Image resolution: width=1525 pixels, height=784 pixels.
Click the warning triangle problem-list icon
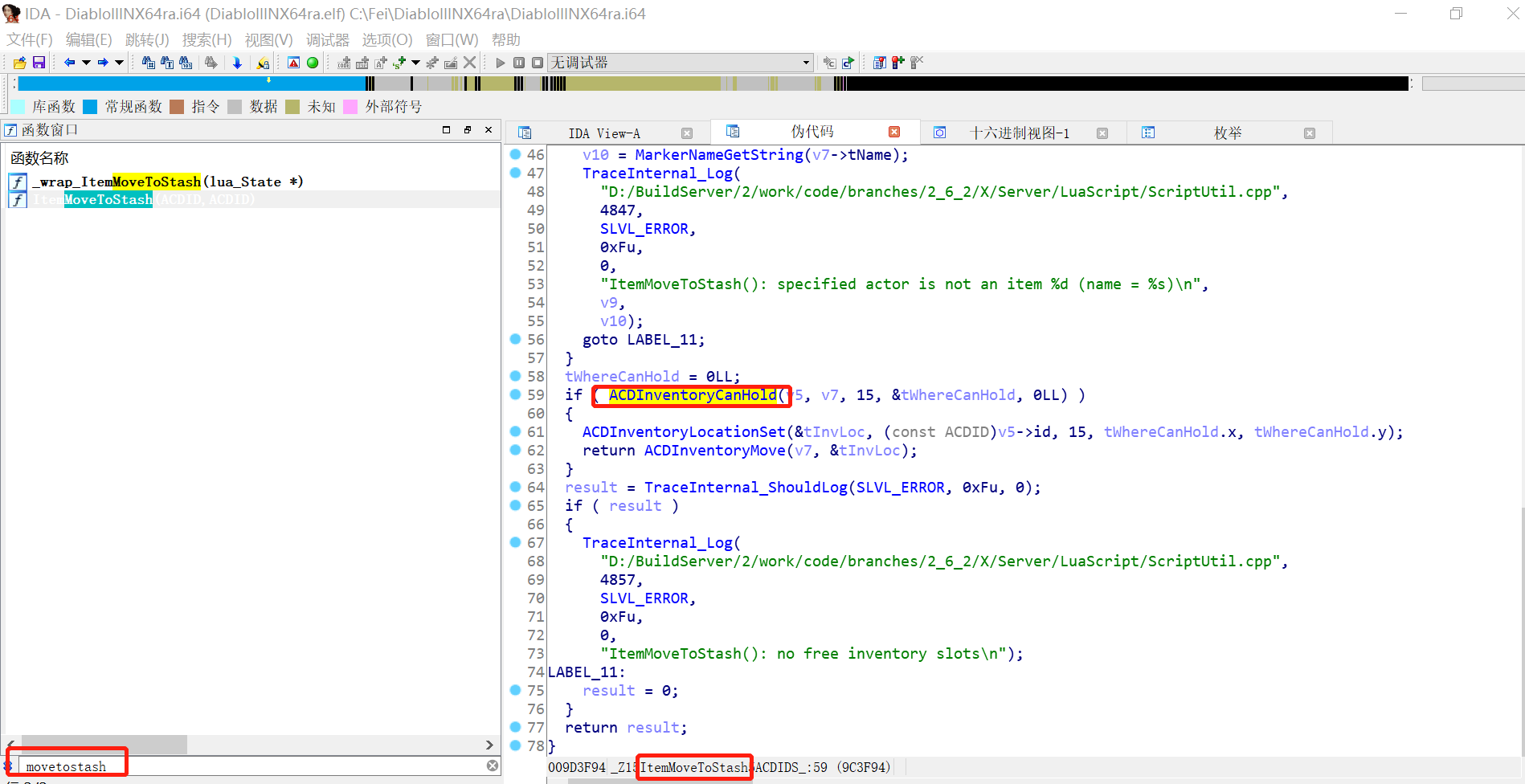point(294,63)
